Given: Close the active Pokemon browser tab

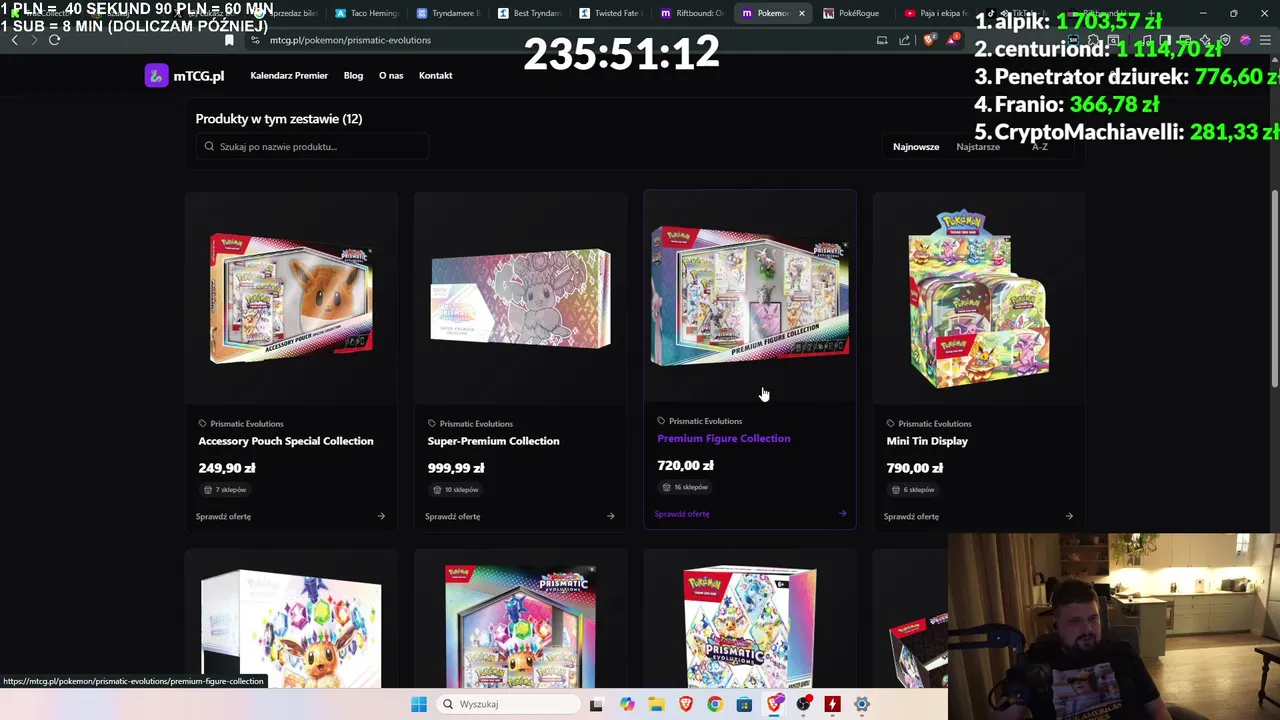Looking at the screenshot, I should (801, 13).
